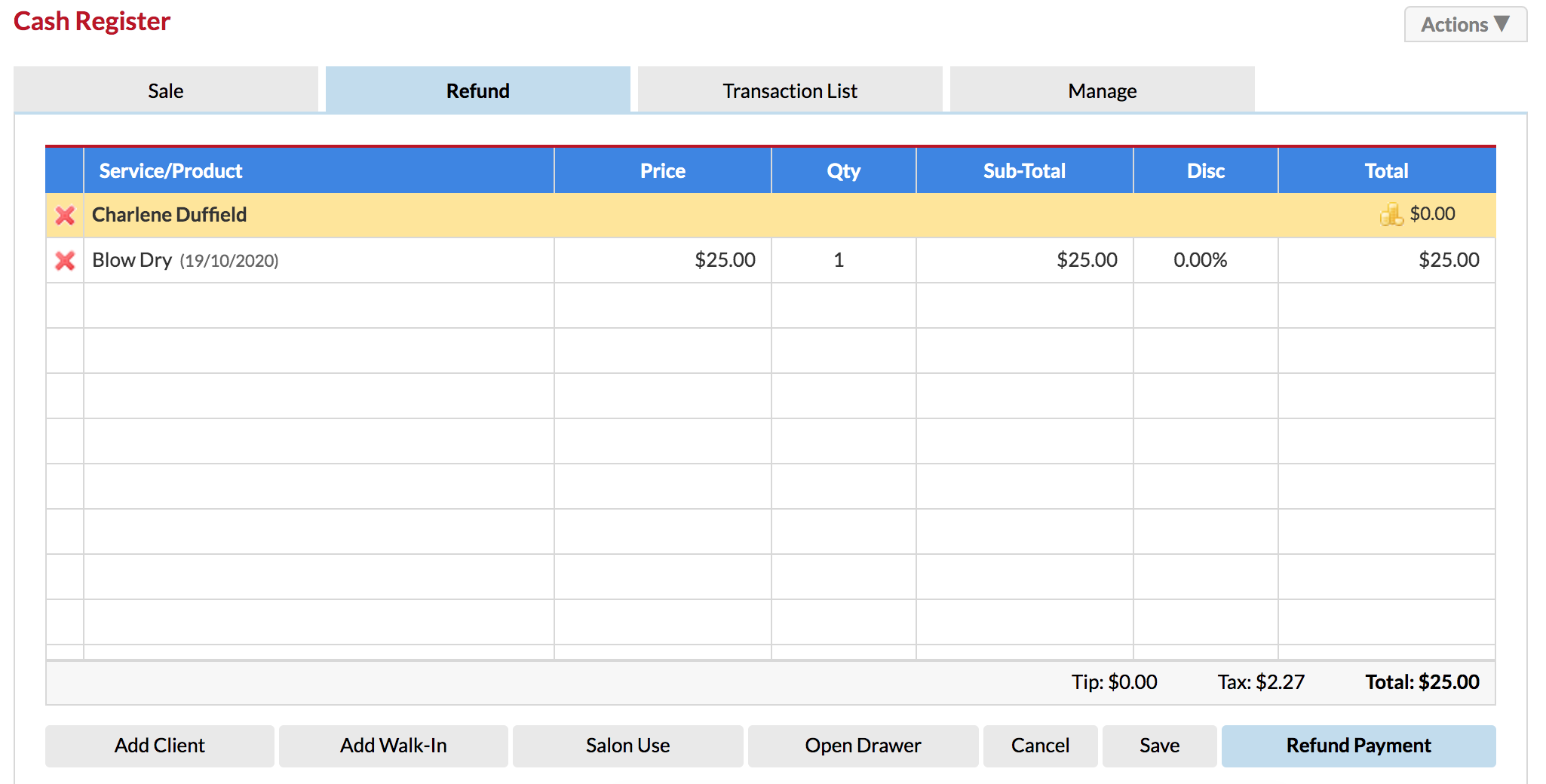Click the Refund Payment button

(x=1359, y=746)
